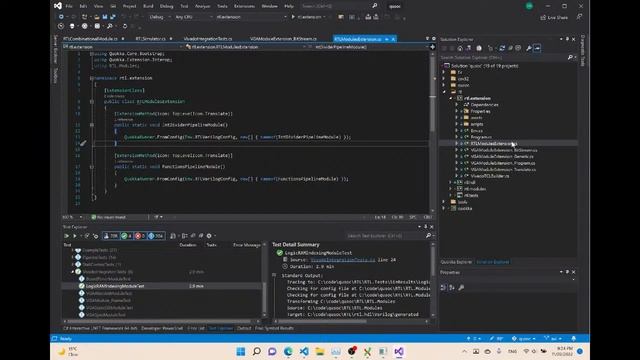Open File Explorer from the taskbar
Viewport: 640px width, 360px height.
(320, 351)
